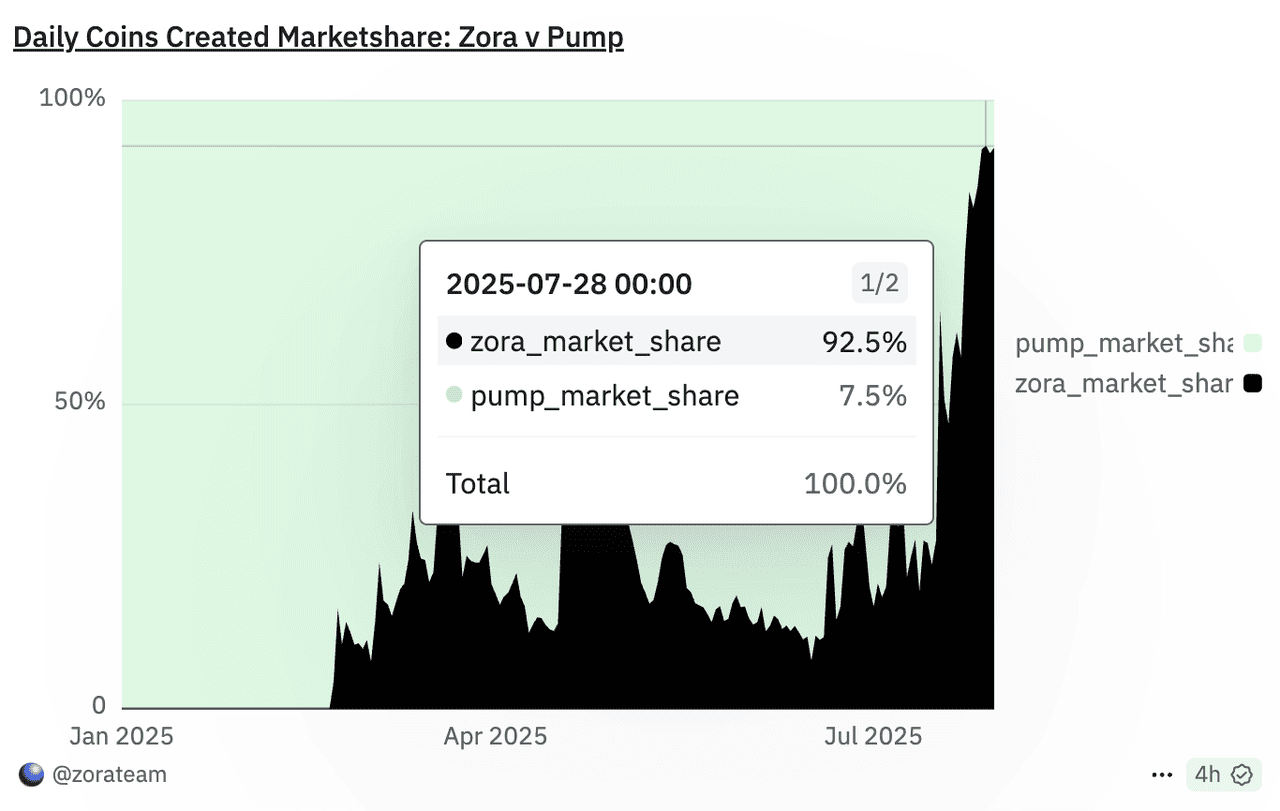
Task: Click the @zorateam author link
Action: click(109, 774)
